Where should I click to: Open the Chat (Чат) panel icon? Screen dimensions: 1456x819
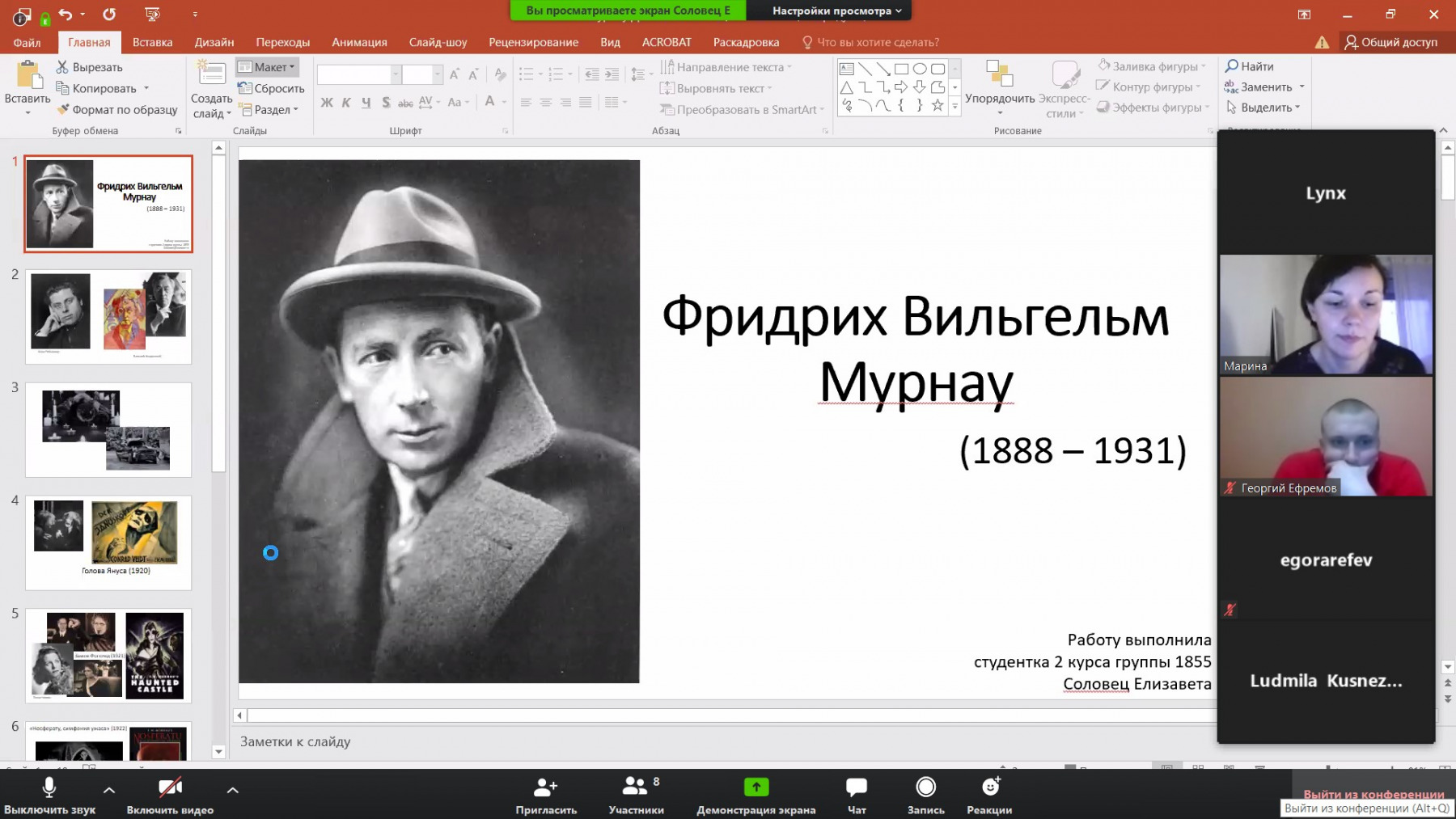[x=856, y=787]
